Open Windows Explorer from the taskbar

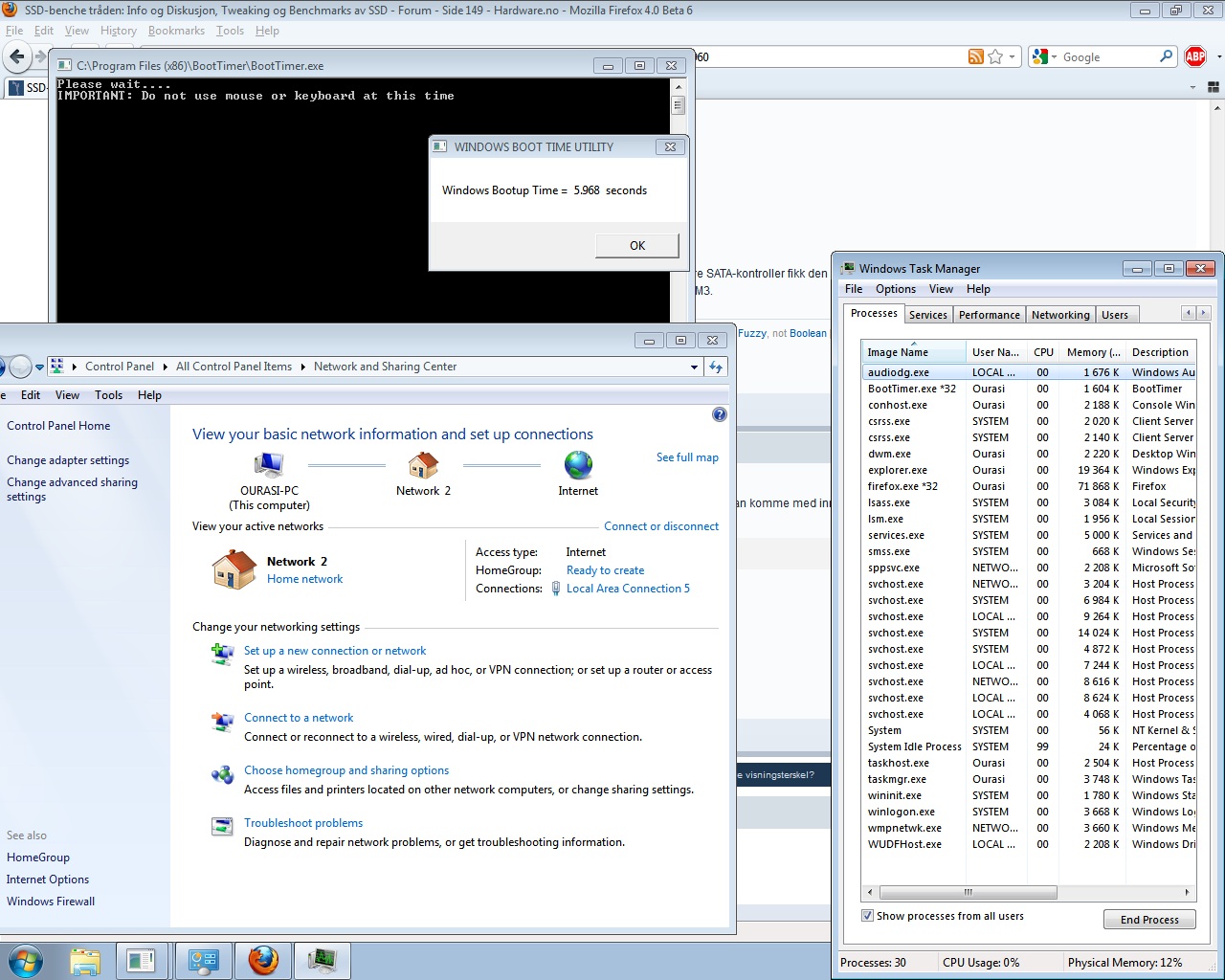[85, 961]
